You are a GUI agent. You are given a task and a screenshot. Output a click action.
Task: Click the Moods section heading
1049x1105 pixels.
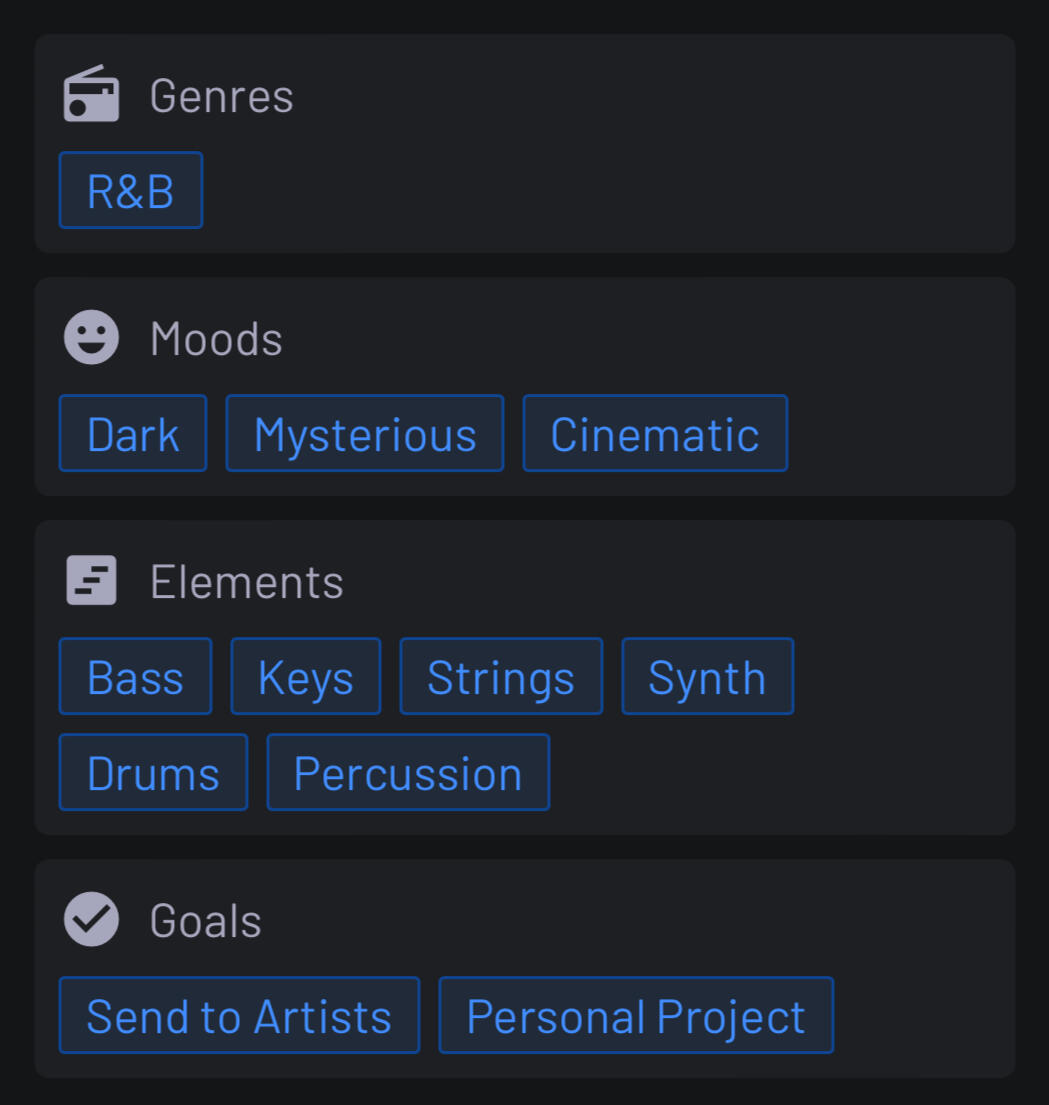point(216,339)
